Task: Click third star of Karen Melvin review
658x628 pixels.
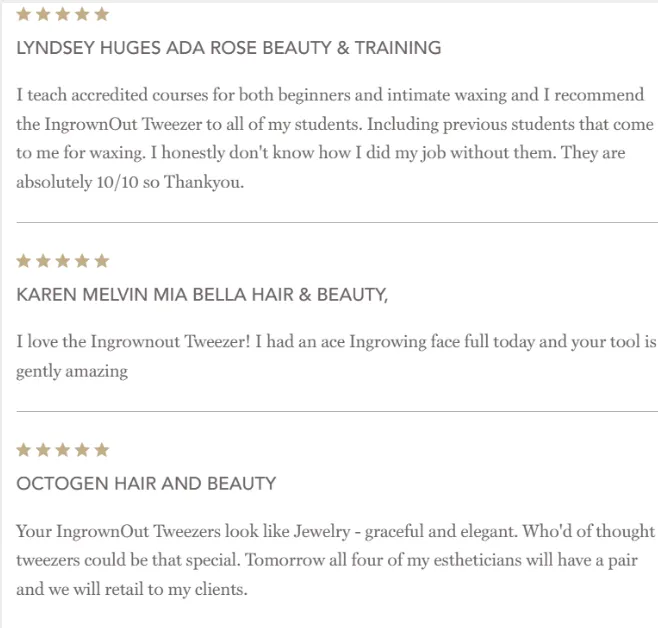Action: pyautogui.click(x=63, y=261)
